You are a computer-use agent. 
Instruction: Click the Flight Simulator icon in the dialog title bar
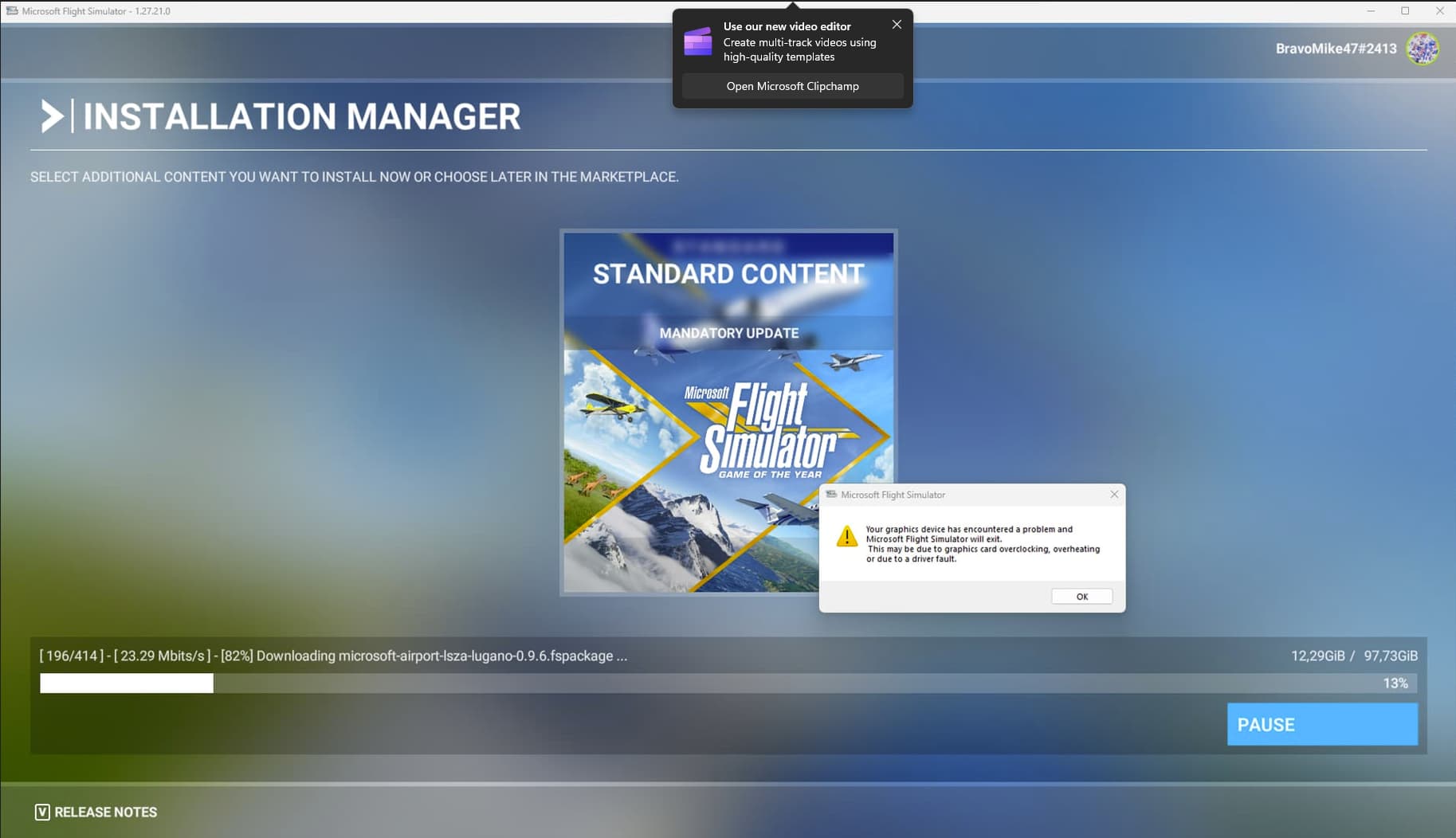[833, 494]
